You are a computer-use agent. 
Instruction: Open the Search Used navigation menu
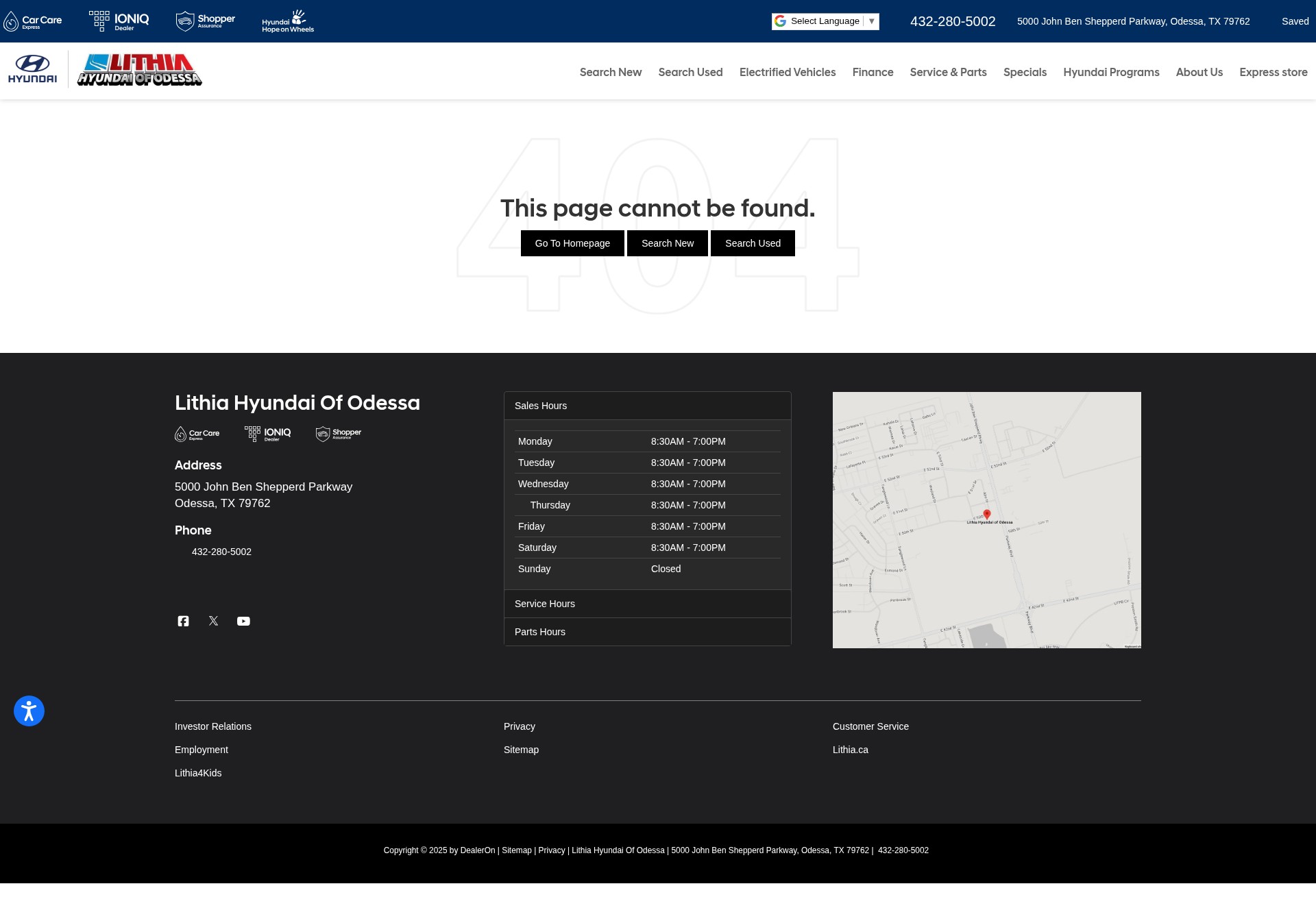[x=691, y=72]
